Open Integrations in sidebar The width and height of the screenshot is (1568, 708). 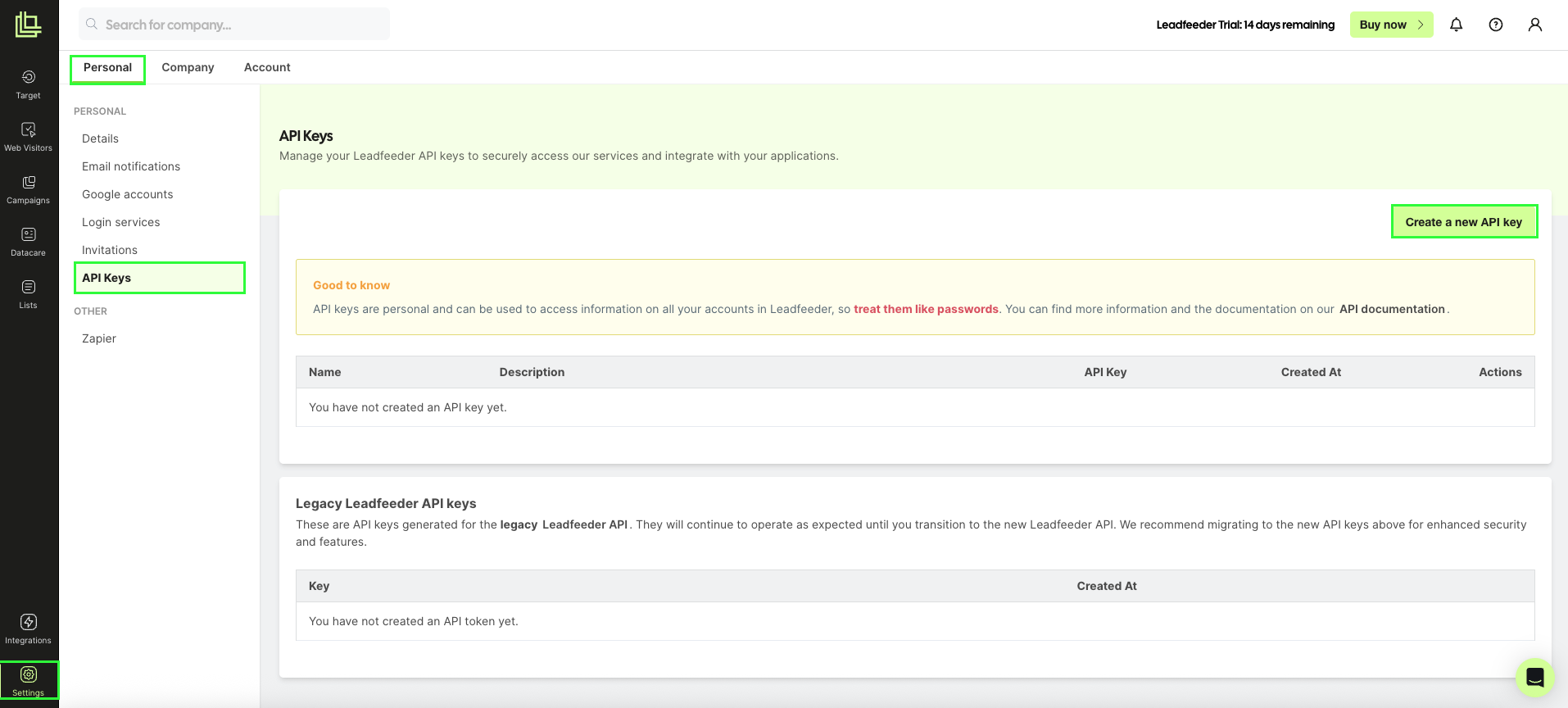(x=29, y=629)
